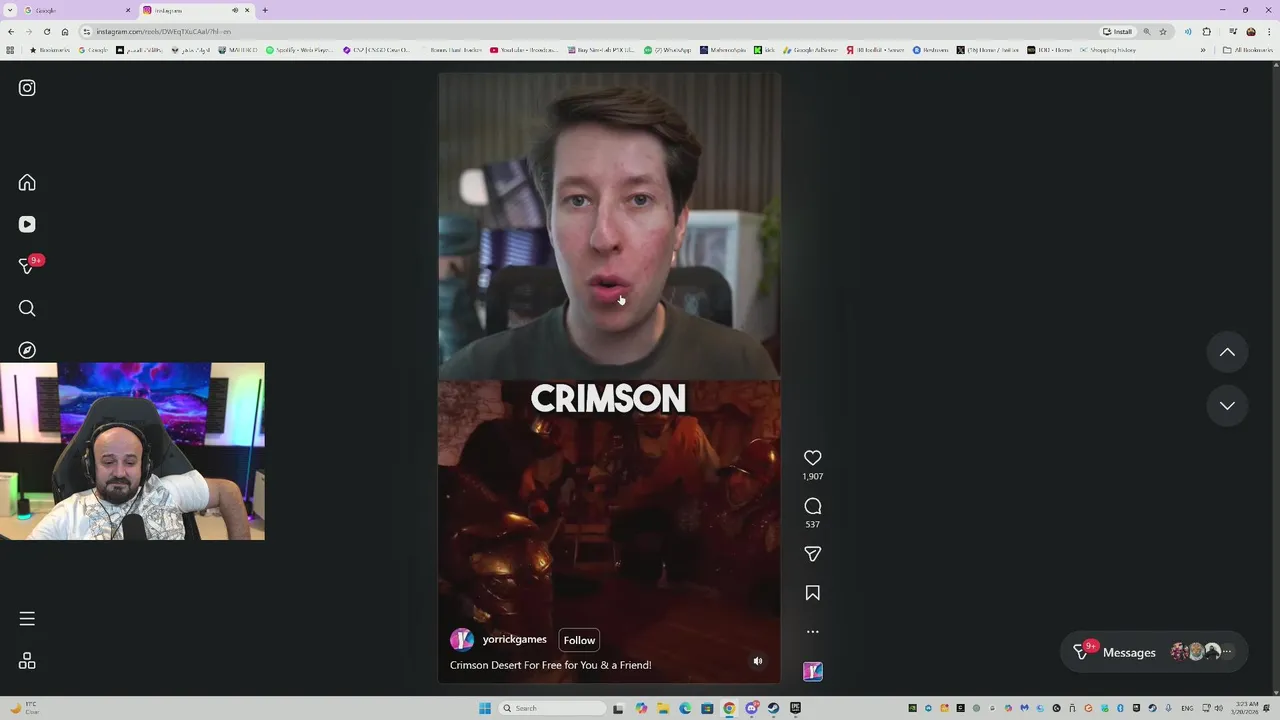This screenshot has height=720, width=1280.
Task: Save the reel with bookmark icon
Action: (x=813, y=593)
